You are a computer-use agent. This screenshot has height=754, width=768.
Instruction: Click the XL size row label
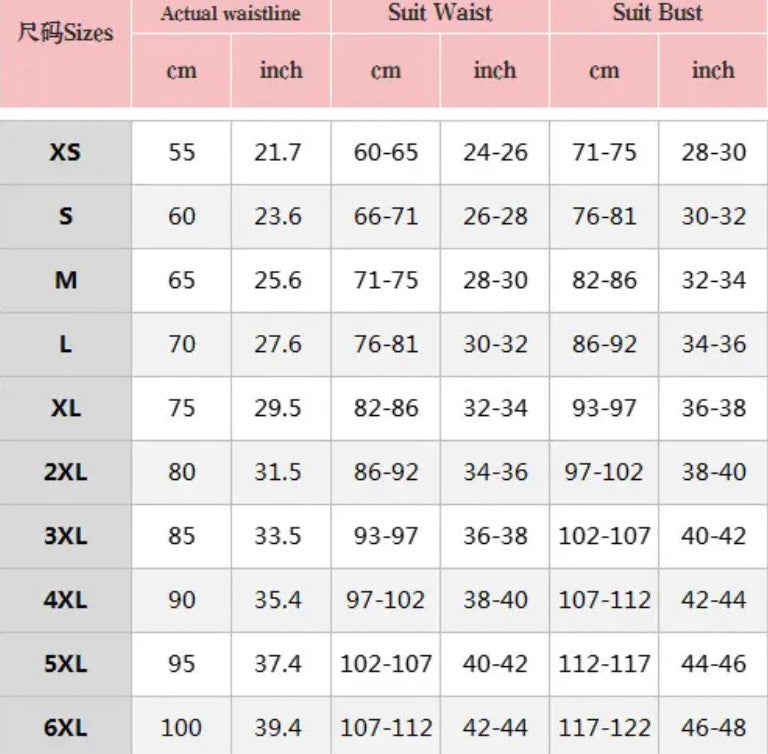tap(66, 408)
